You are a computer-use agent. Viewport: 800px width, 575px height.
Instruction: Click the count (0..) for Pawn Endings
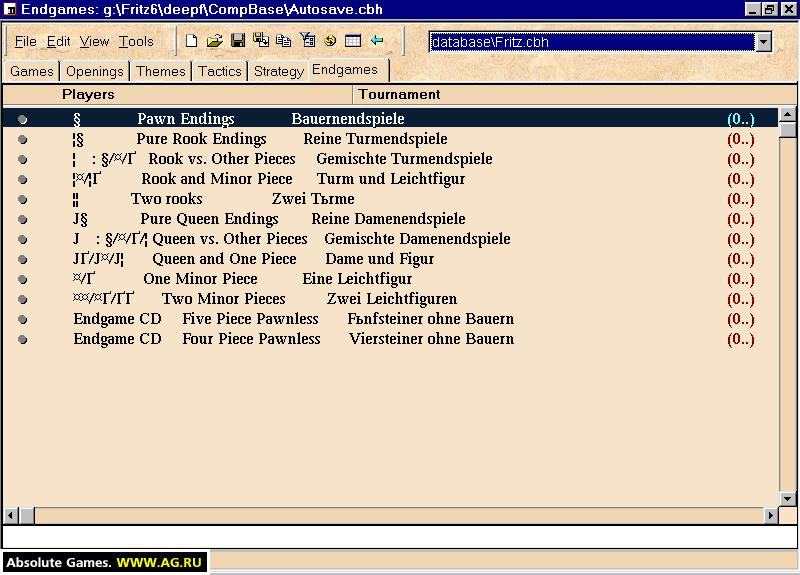pos(740,119)
